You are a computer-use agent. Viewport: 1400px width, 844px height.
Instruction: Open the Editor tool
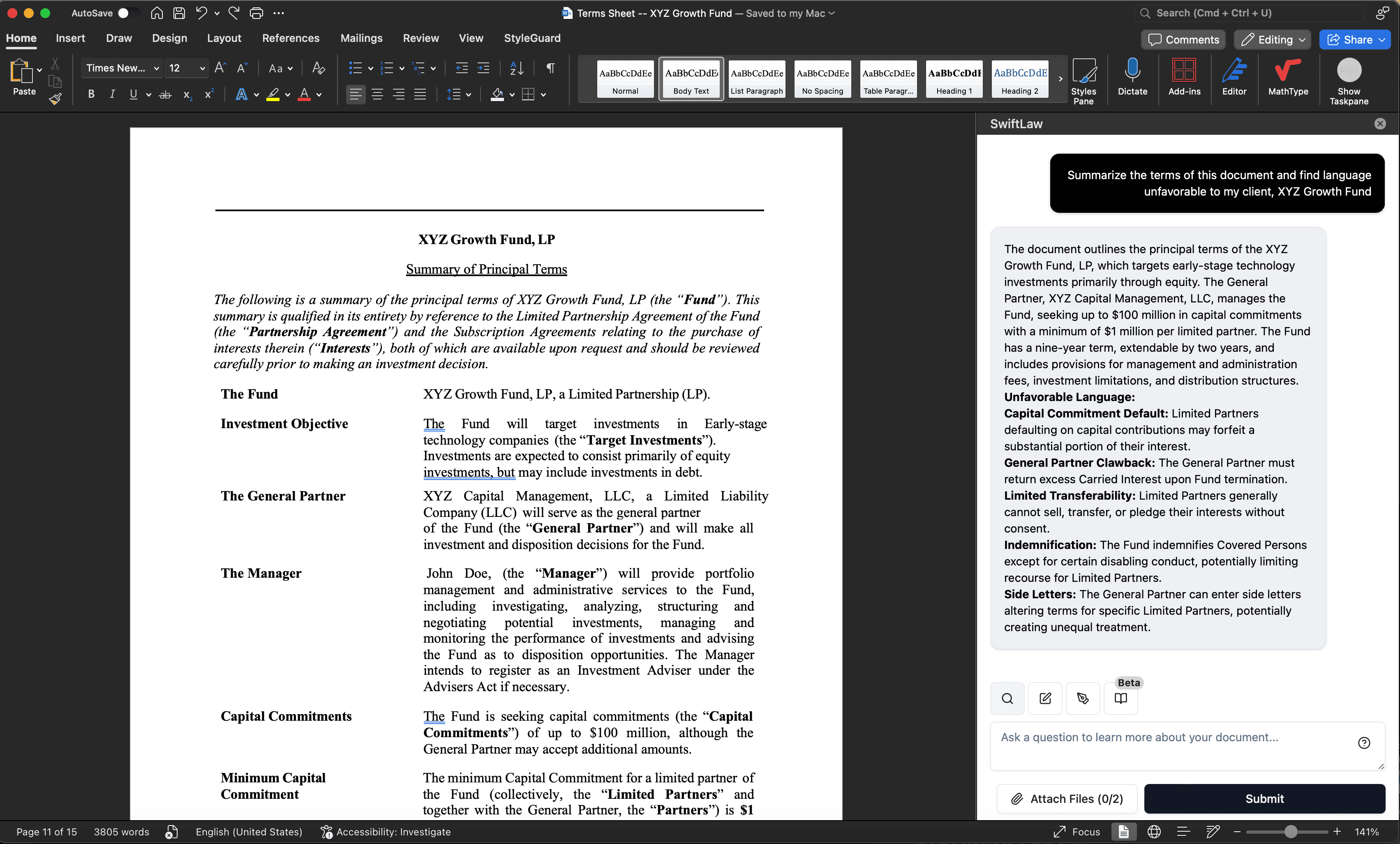tap(1234, 77)
